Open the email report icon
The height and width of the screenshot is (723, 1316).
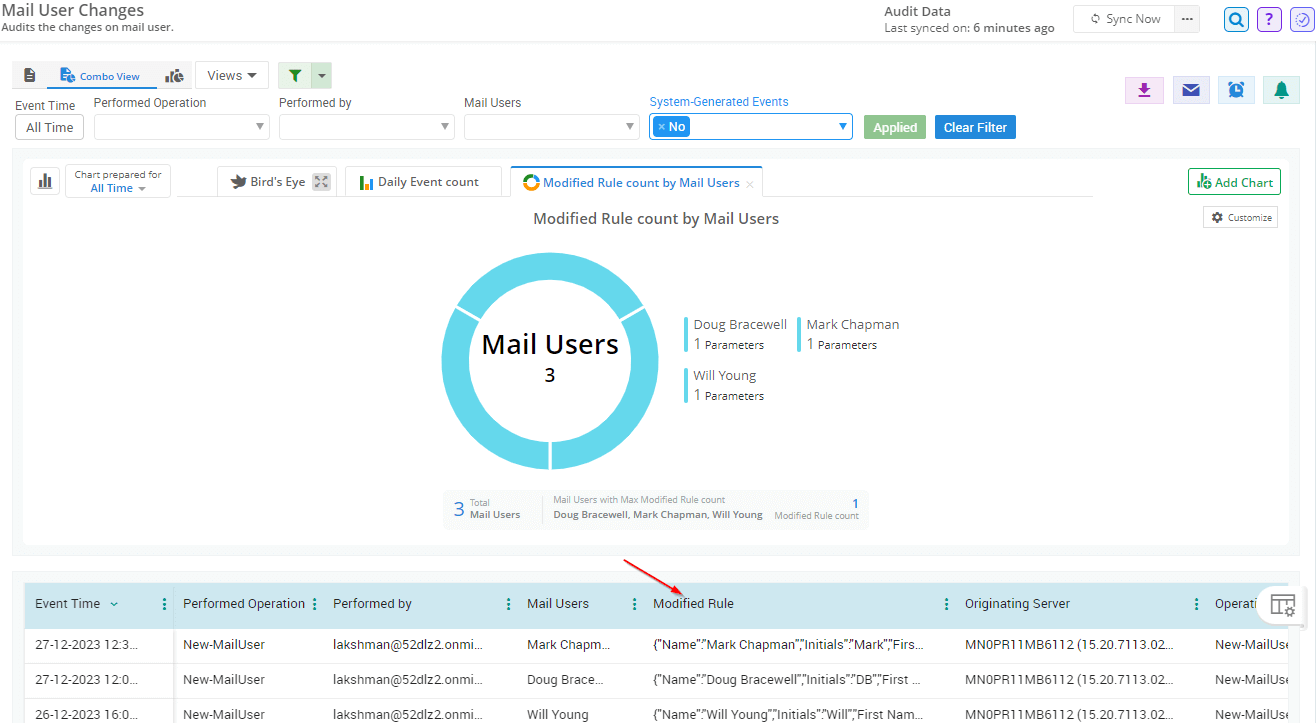point(1191,90)
